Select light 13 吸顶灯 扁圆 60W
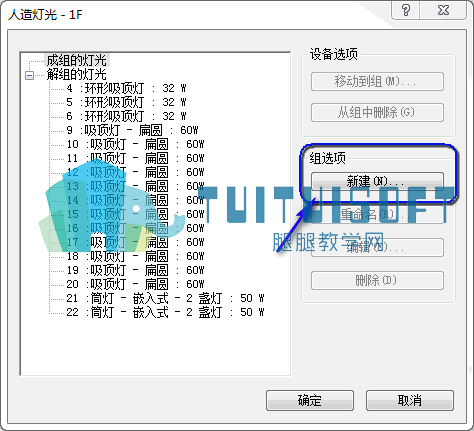Image resolution: width=474 pixels, height=431 pixels. click(x=135, y=186)
